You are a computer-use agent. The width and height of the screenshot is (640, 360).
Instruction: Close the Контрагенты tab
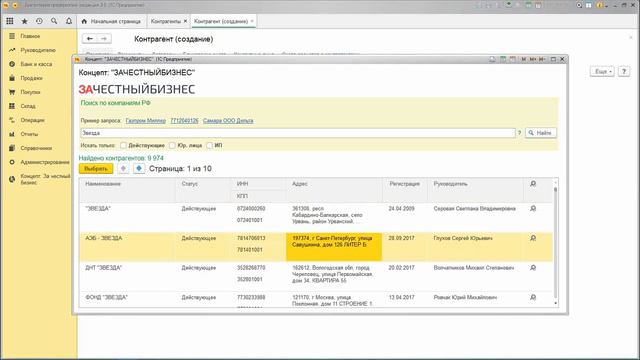pyautogui.click(x=185, y=21)
